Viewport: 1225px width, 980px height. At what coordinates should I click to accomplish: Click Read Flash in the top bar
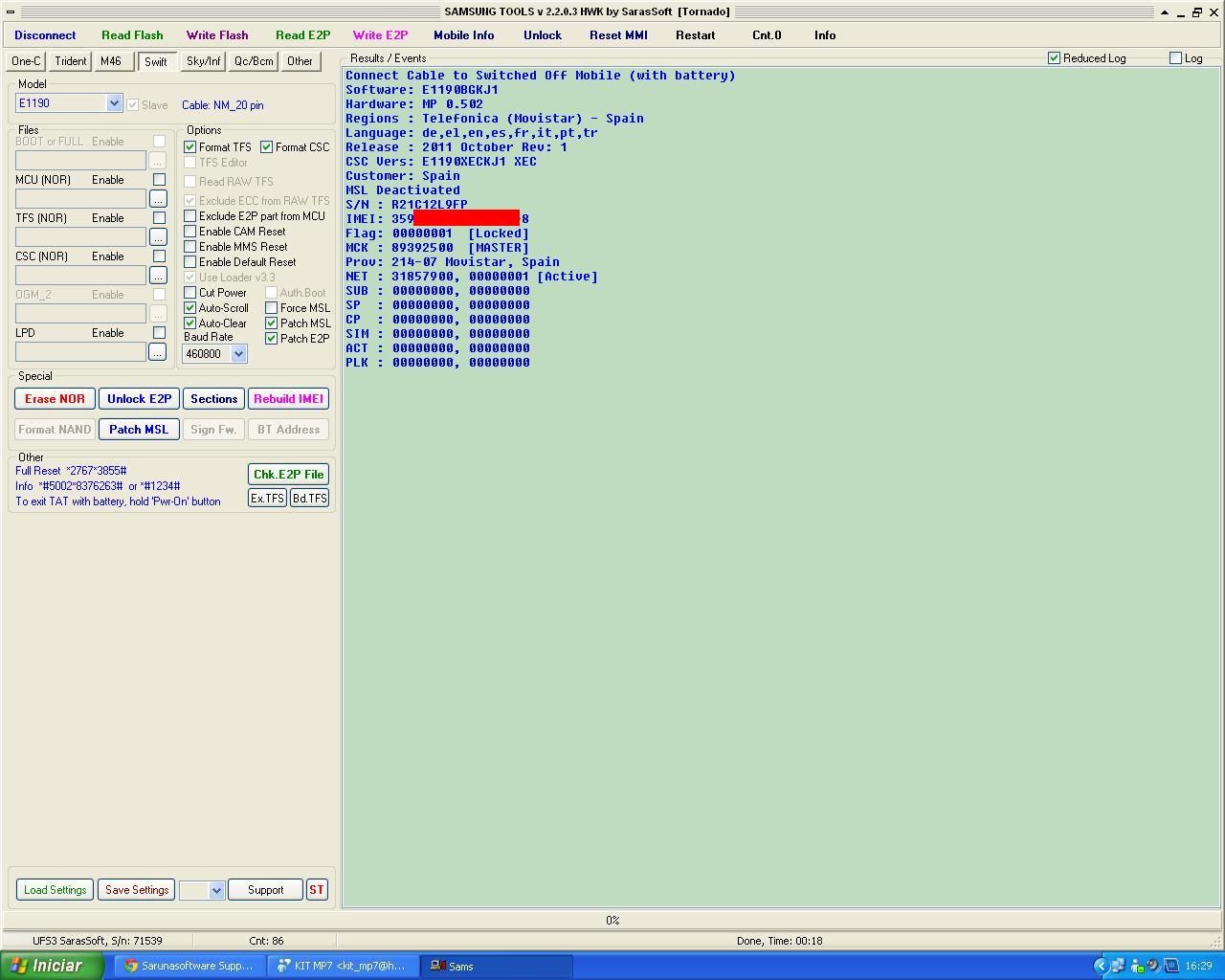click(132, 34)
